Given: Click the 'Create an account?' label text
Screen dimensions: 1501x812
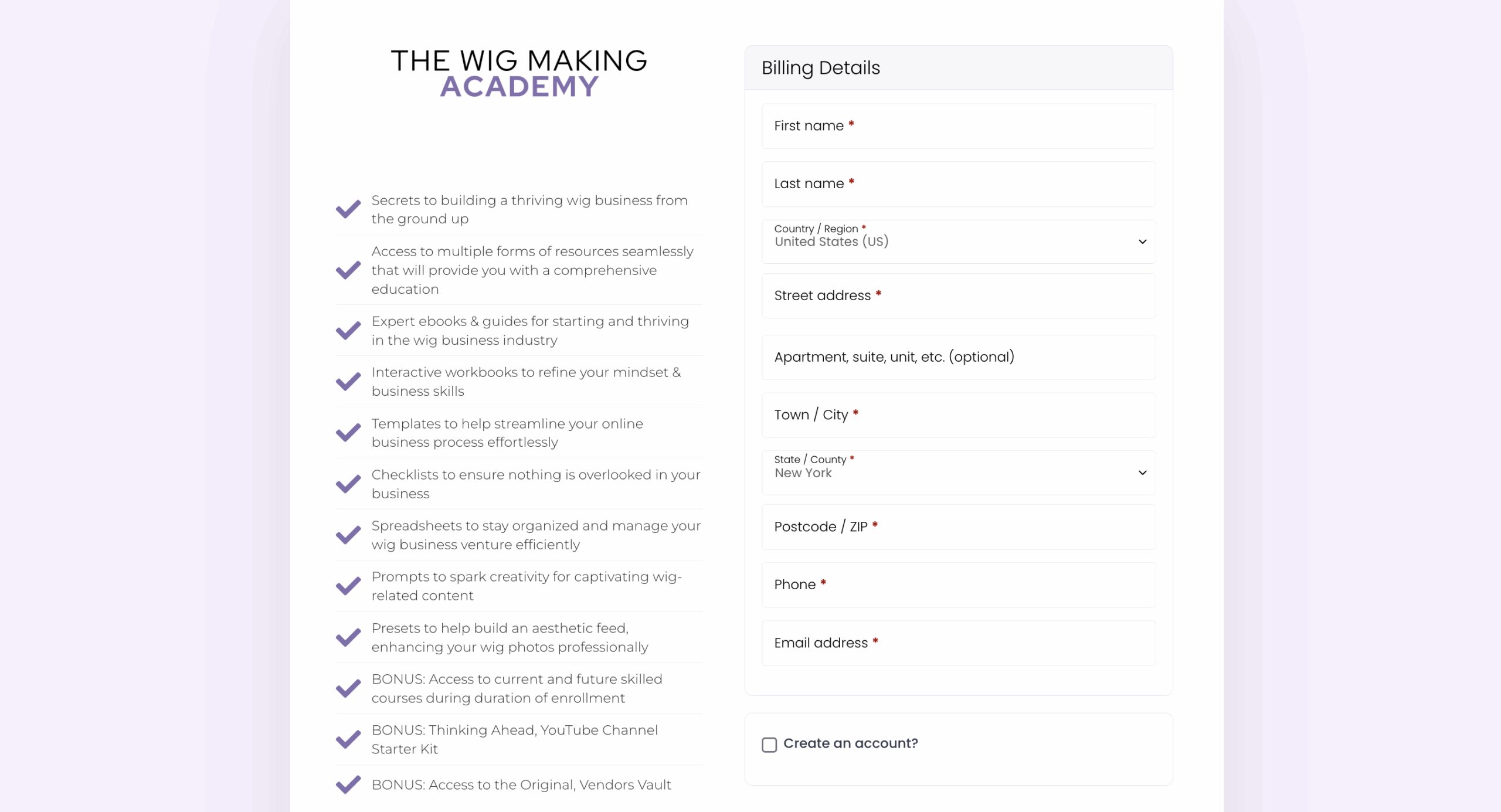Looking at the screenshot, I should pos(850,743).
